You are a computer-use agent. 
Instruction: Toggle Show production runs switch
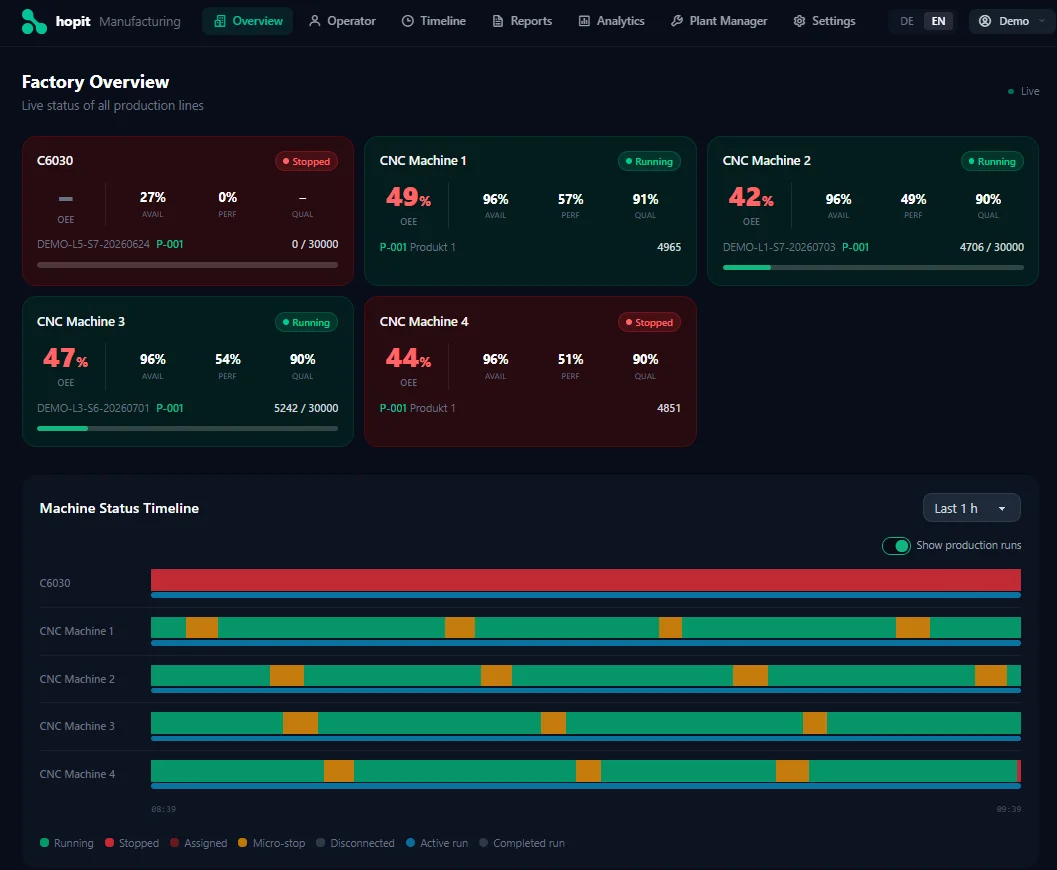[896, 545]
